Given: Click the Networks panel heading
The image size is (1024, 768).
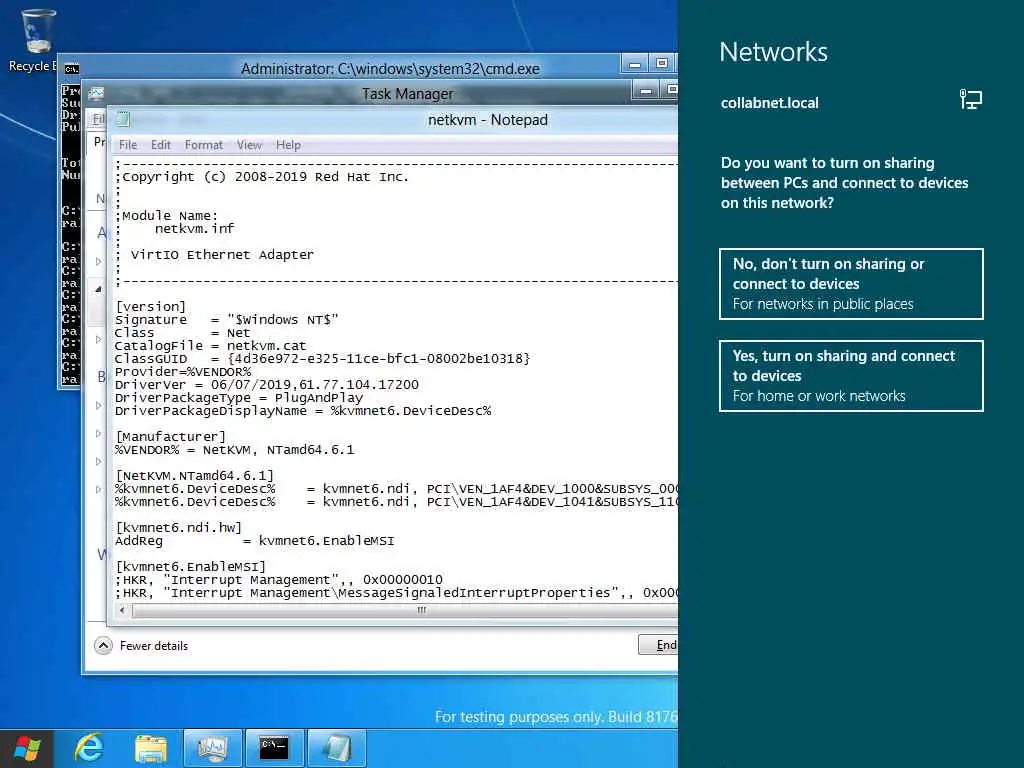Looking at the screenshot, I should (x=773, y=52).
